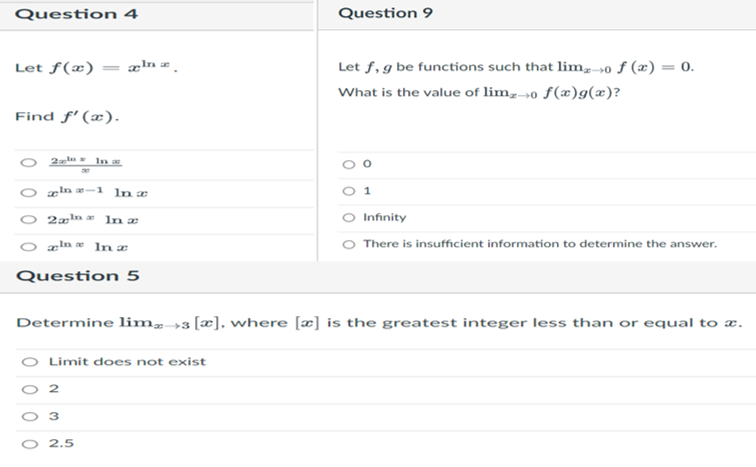Select the fraction answer radio for Question 4

31,165
